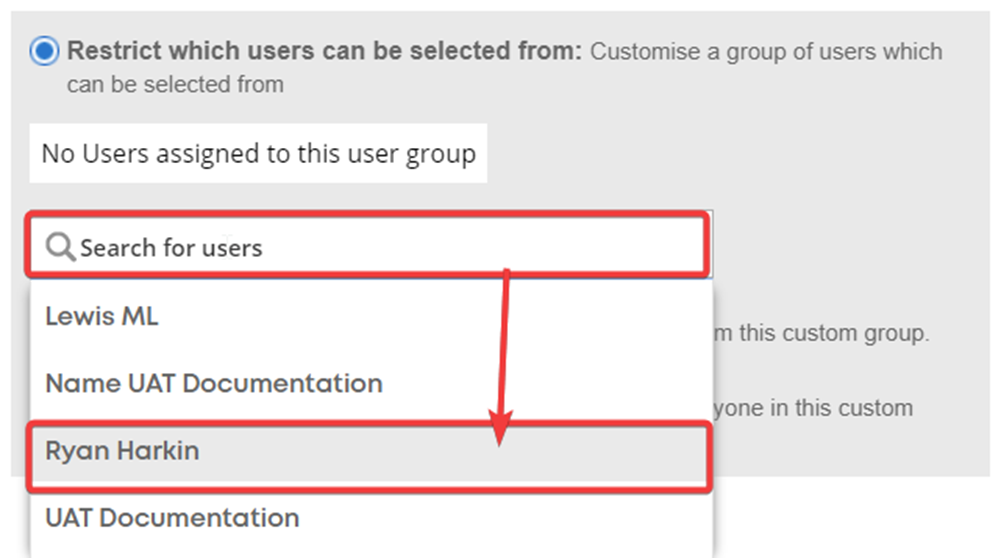
Task: Click the bold Restrict which users label
Action: point(324,50)
